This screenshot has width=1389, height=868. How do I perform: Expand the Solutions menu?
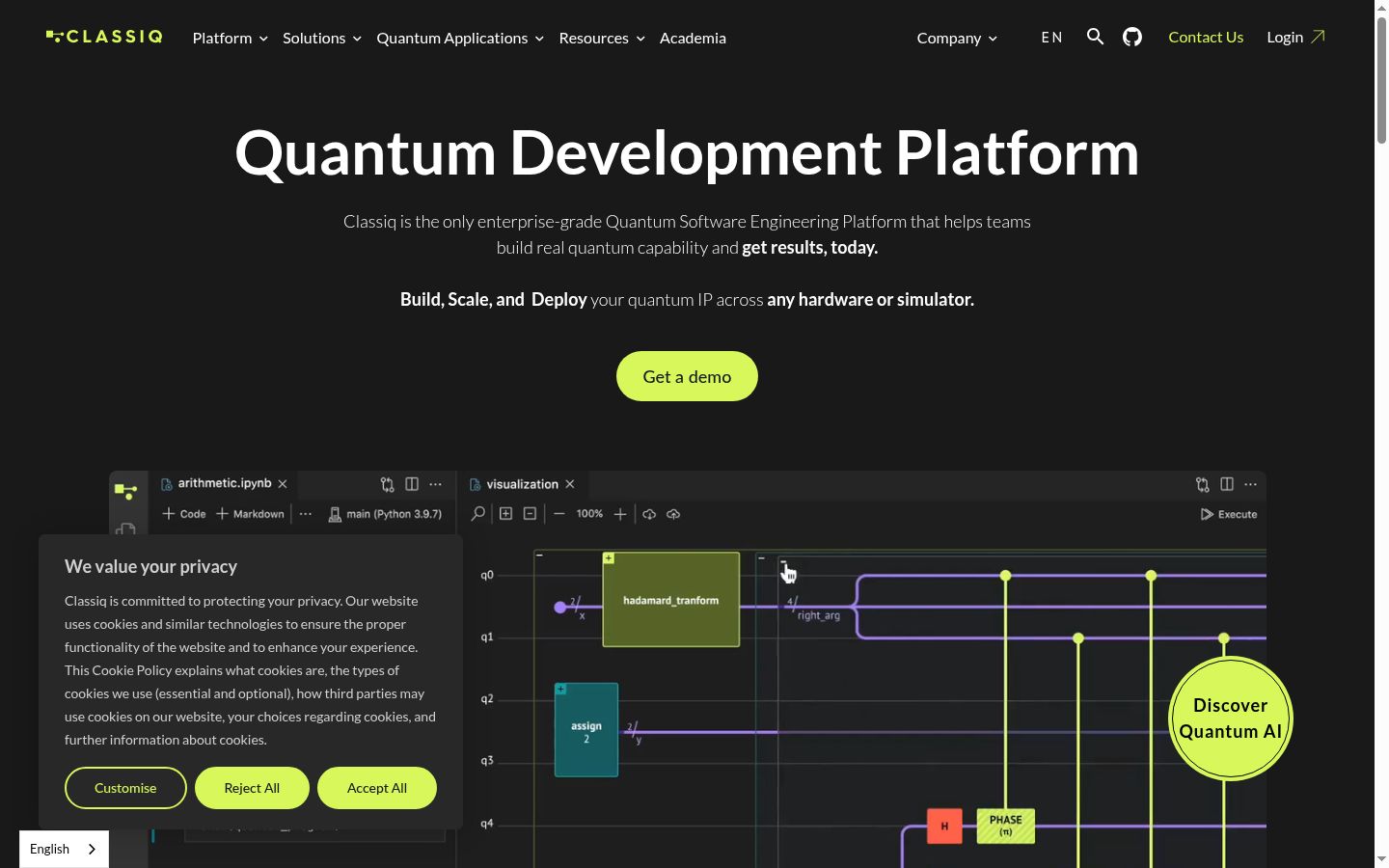(x=322, y=38)
